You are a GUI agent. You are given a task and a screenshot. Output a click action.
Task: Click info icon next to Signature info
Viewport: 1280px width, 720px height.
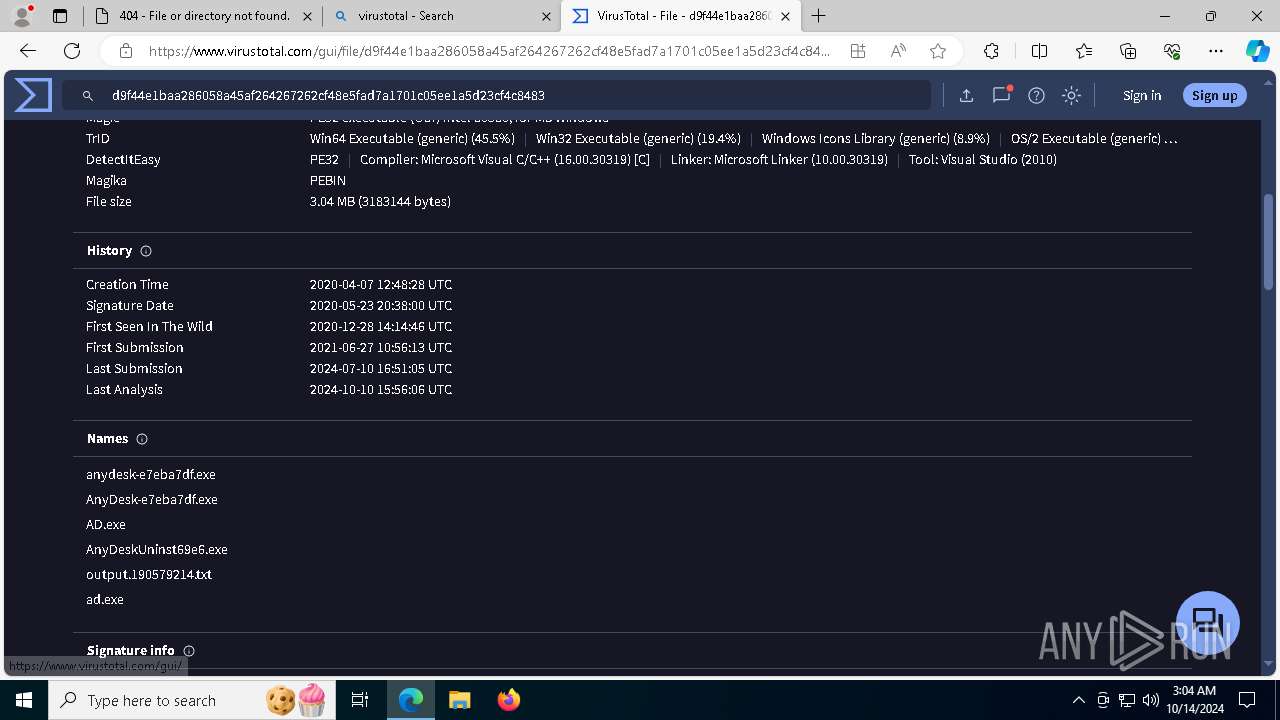point(189,651)
